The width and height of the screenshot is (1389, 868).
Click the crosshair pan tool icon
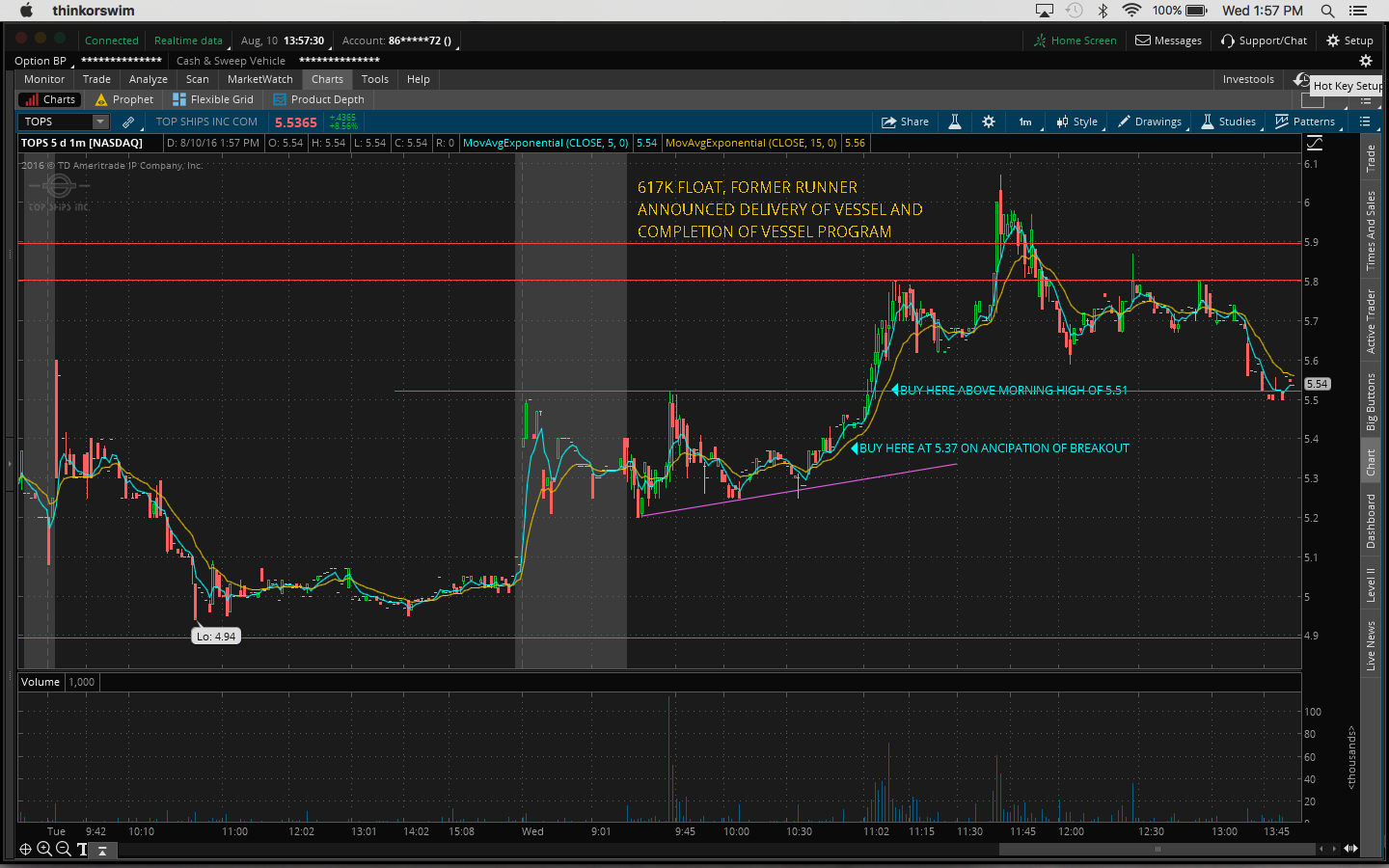[25, 849]
